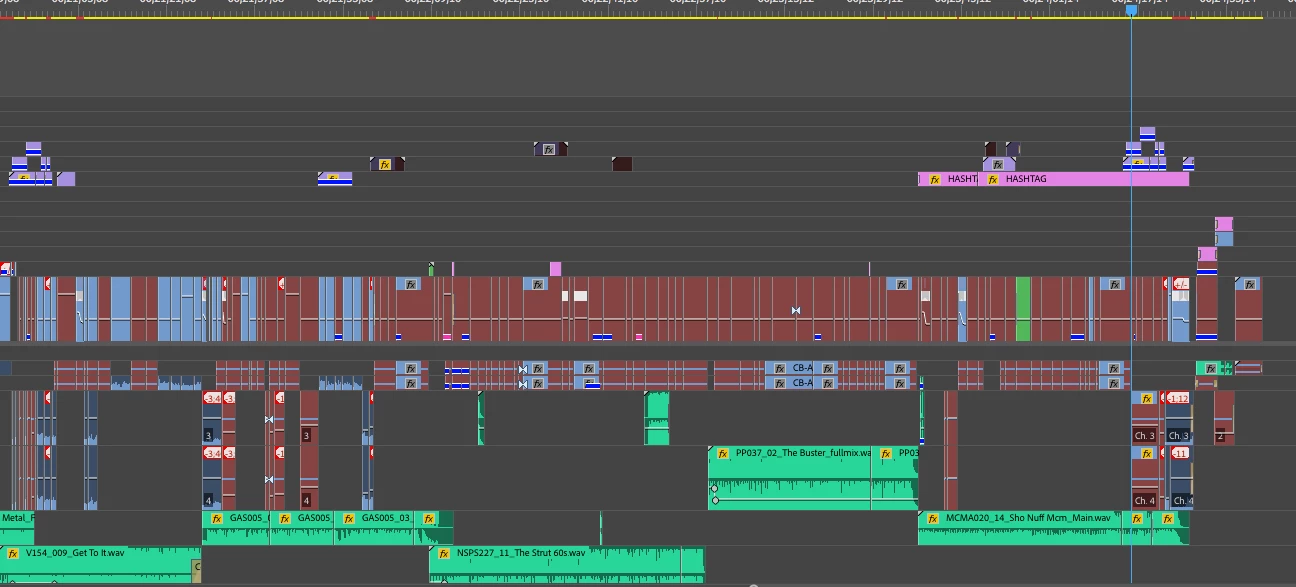Select NSPS227_11_The Strut 60s.wav clip name

coord(521,553)
